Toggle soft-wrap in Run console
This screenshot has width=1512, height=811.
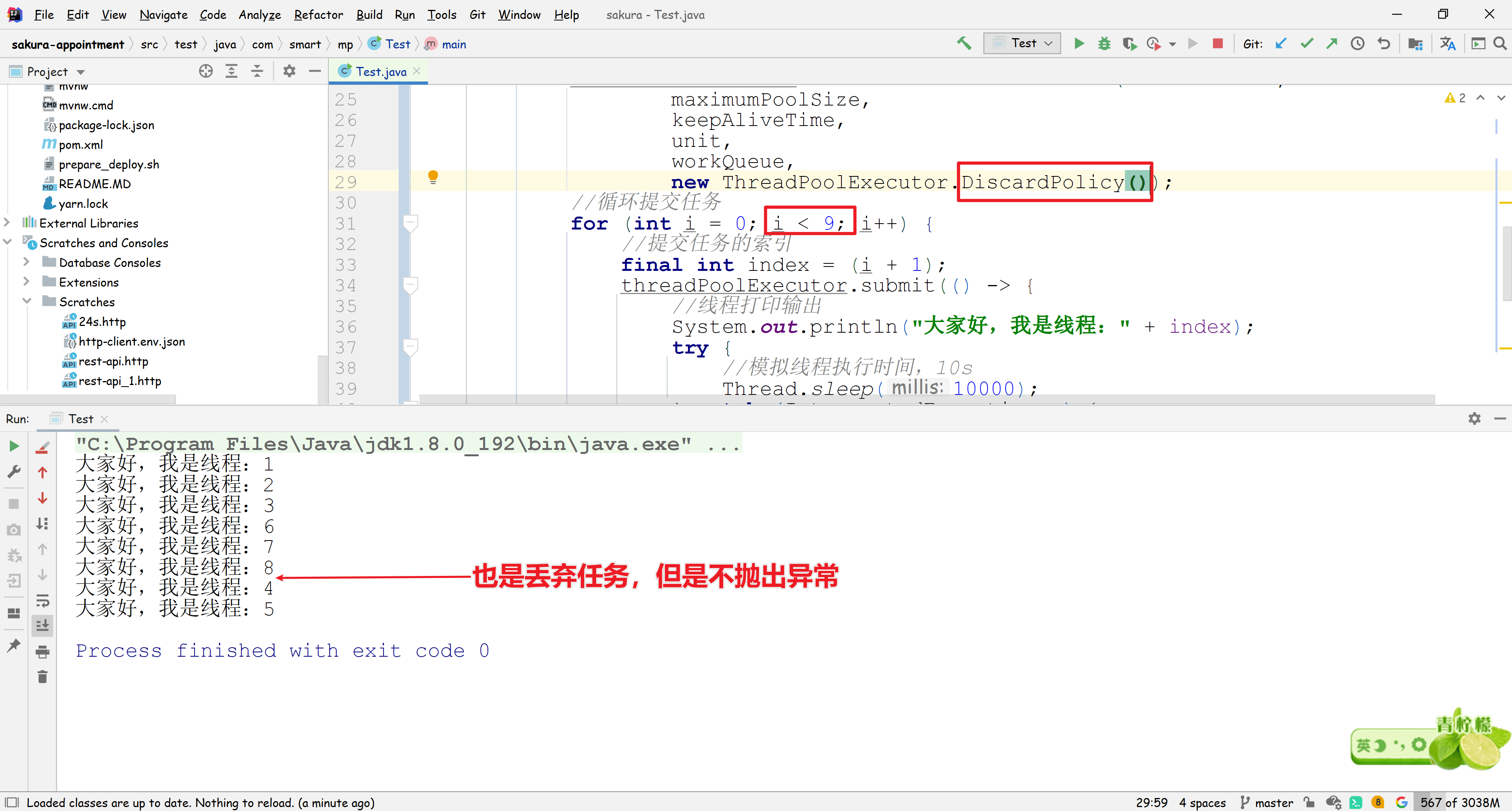coord(42,601)
